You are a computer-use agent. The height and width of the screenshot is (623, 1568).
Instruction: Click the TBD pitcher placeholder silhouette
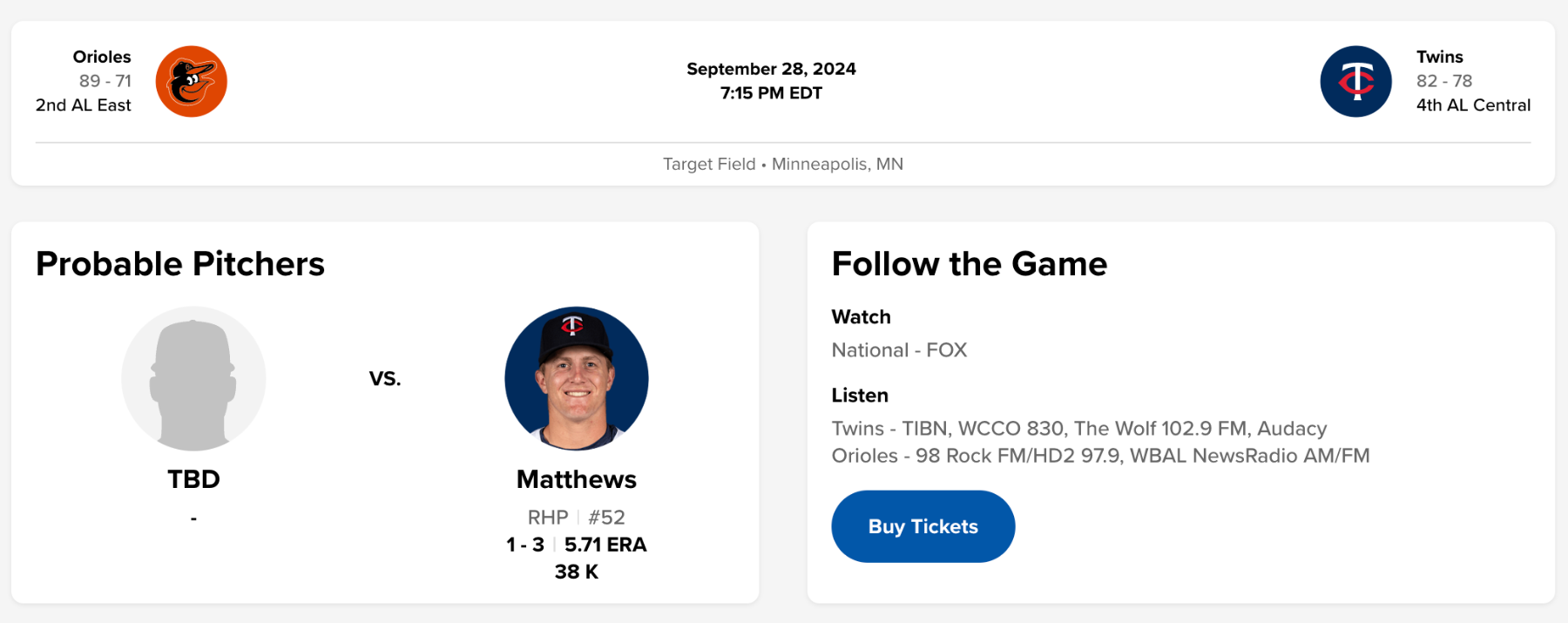point(193,378)
